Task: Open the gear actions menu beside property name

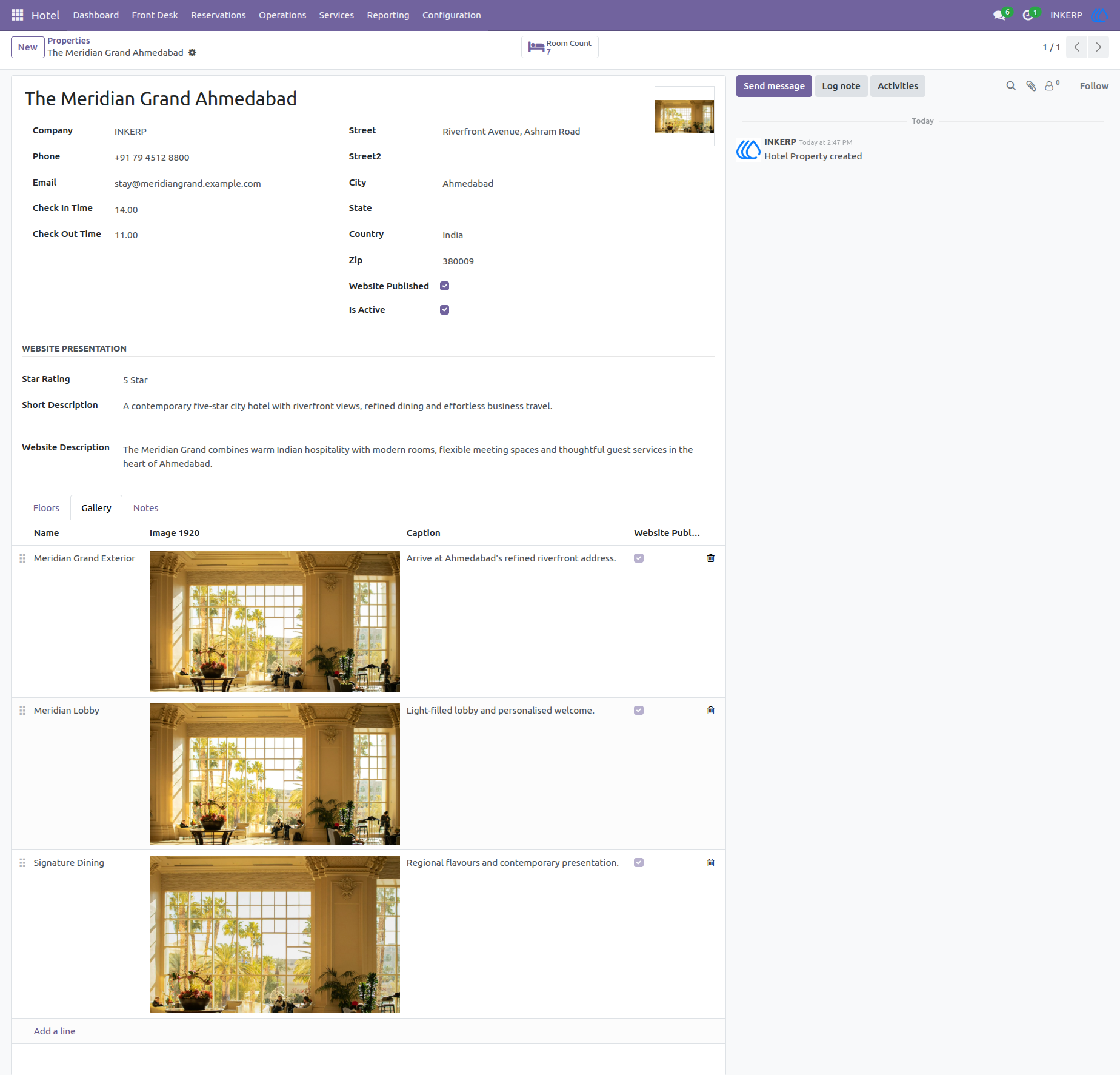Action: (192, 53)
